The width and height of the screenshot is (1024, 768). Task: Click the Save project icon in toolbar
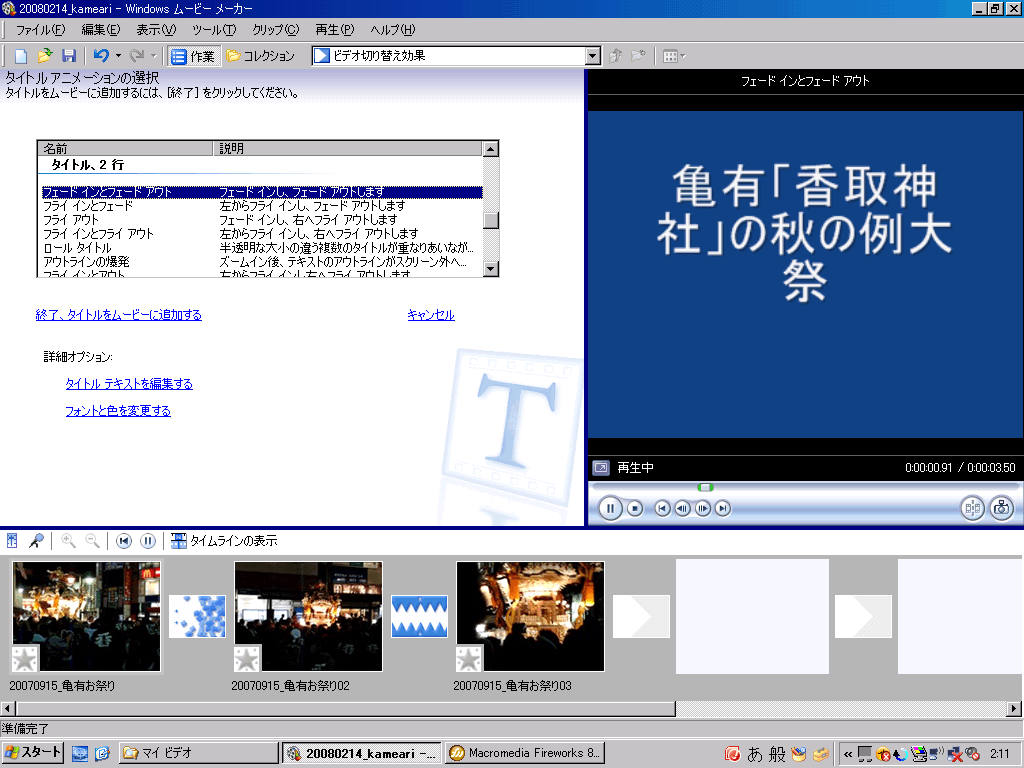(69, 56)
